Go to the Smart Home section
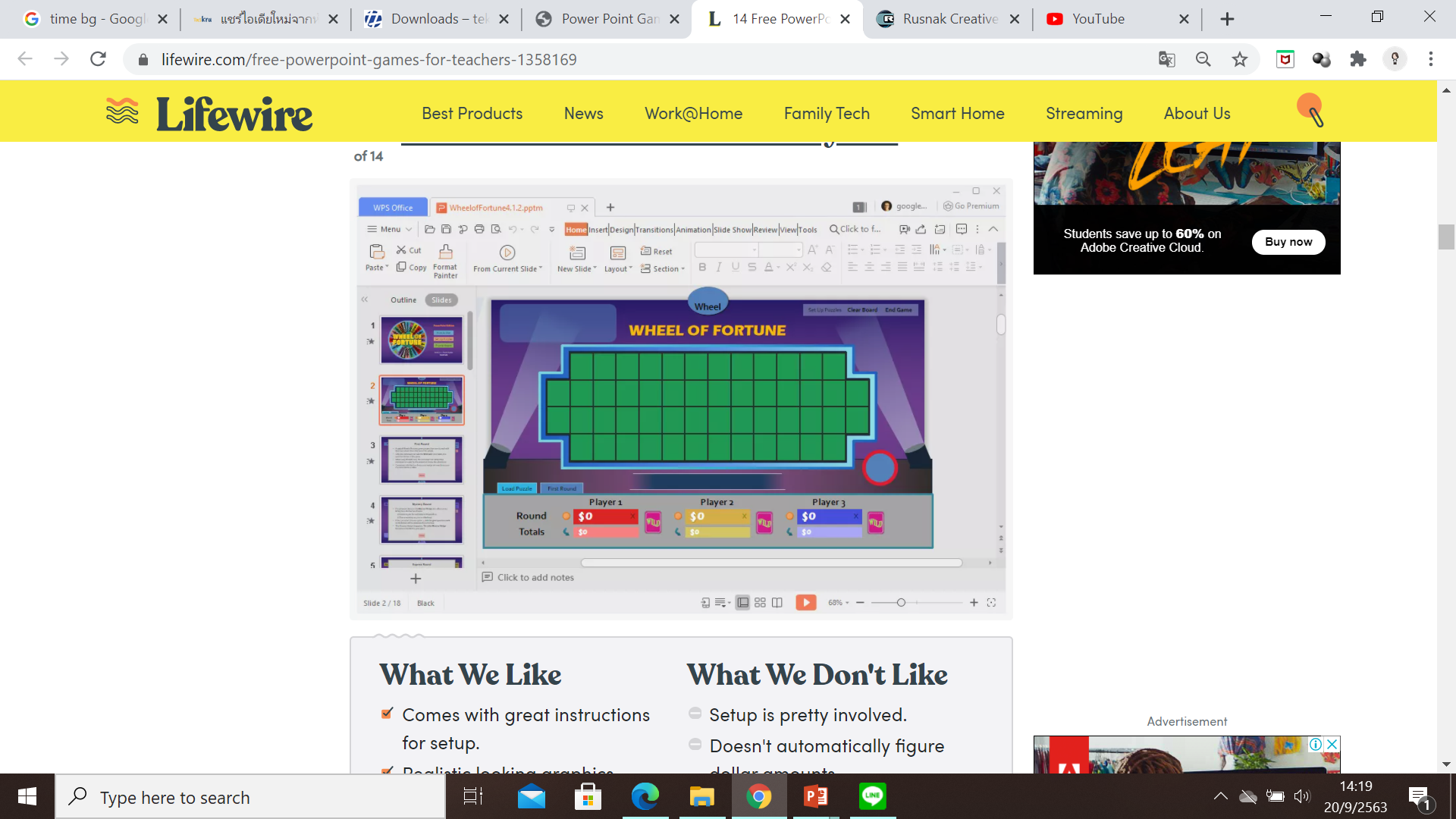 point(958,114)
